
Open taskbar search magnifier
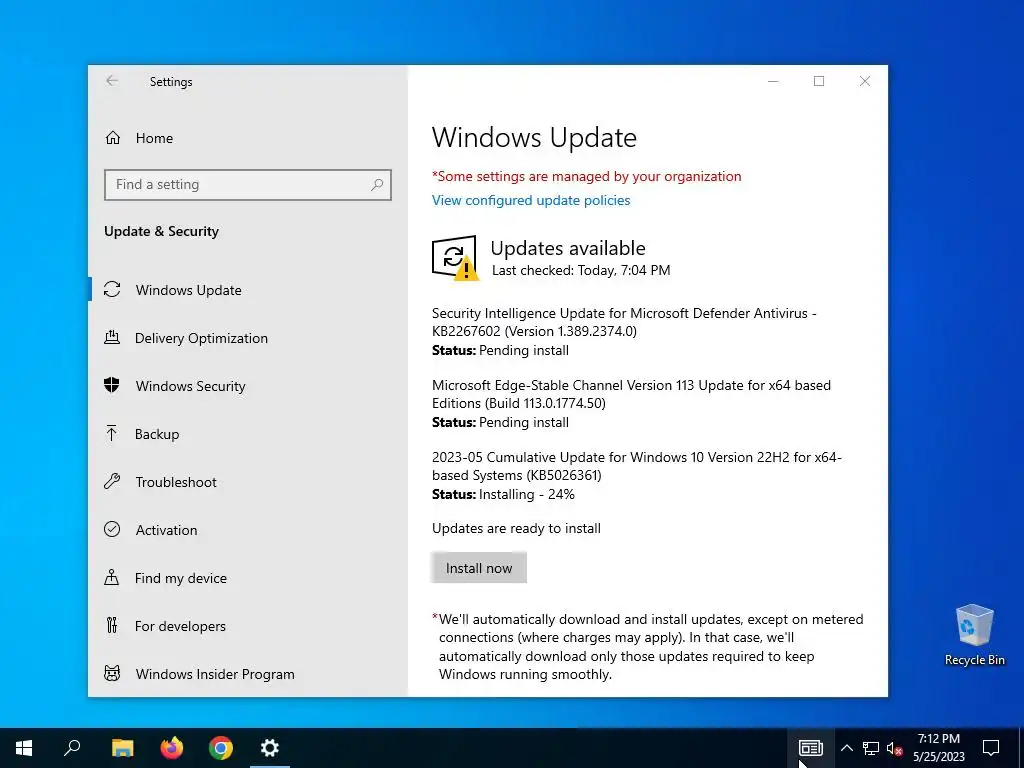tap(72, 748)
